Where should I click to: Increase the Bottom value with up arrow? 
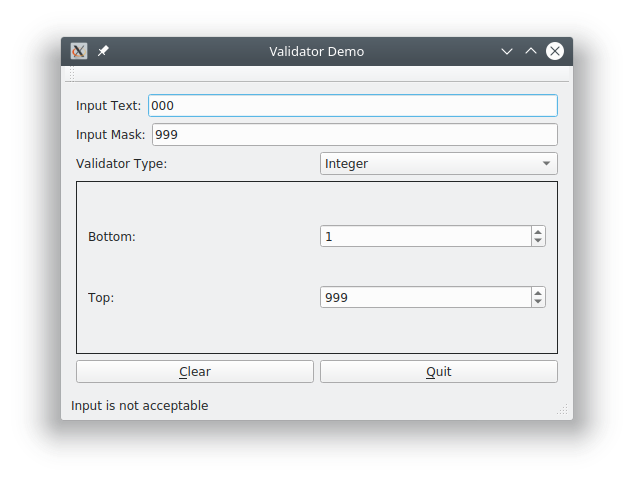[538, 231]
